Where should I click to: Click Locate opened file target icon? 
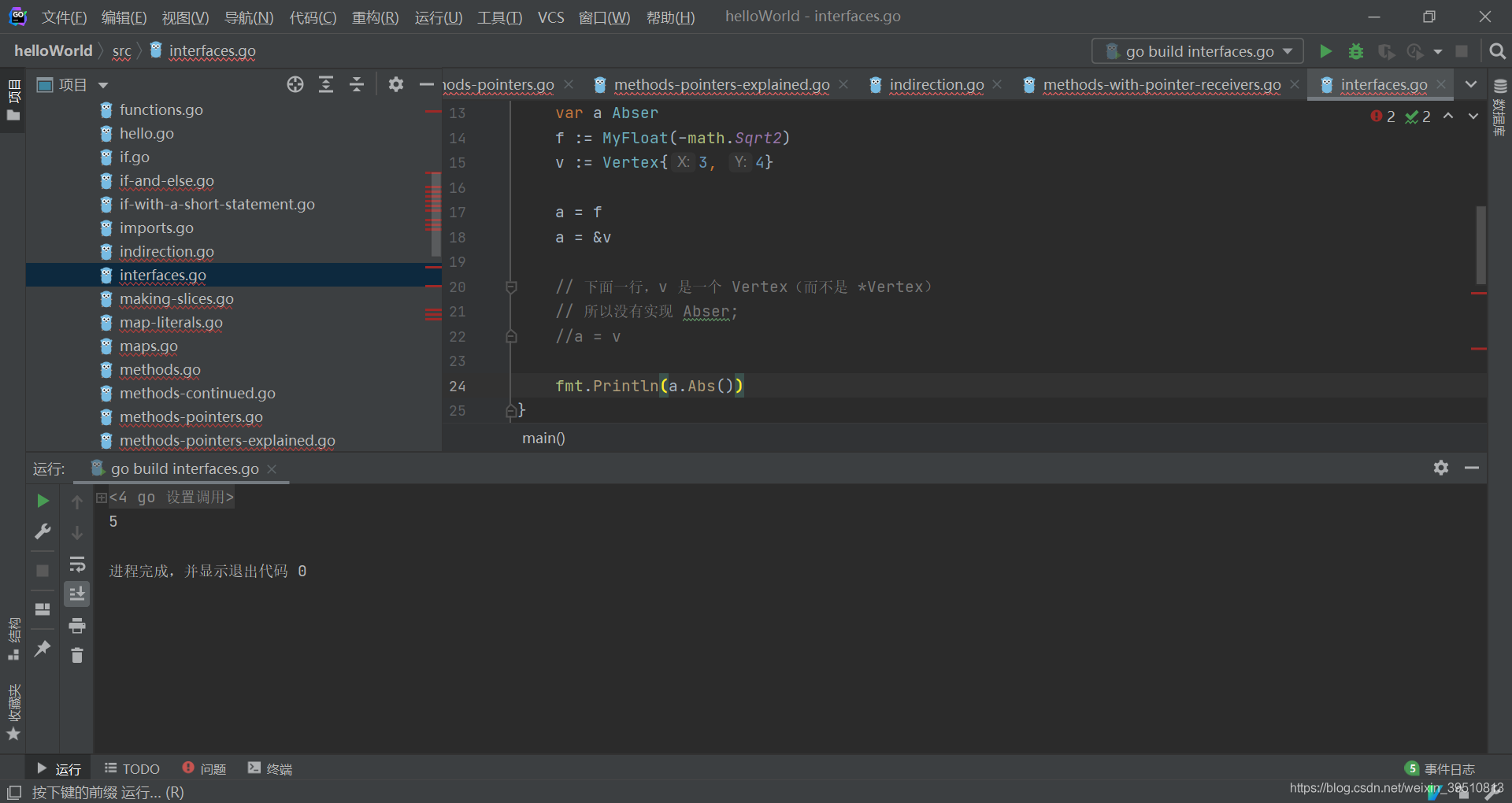pos(295,84)
